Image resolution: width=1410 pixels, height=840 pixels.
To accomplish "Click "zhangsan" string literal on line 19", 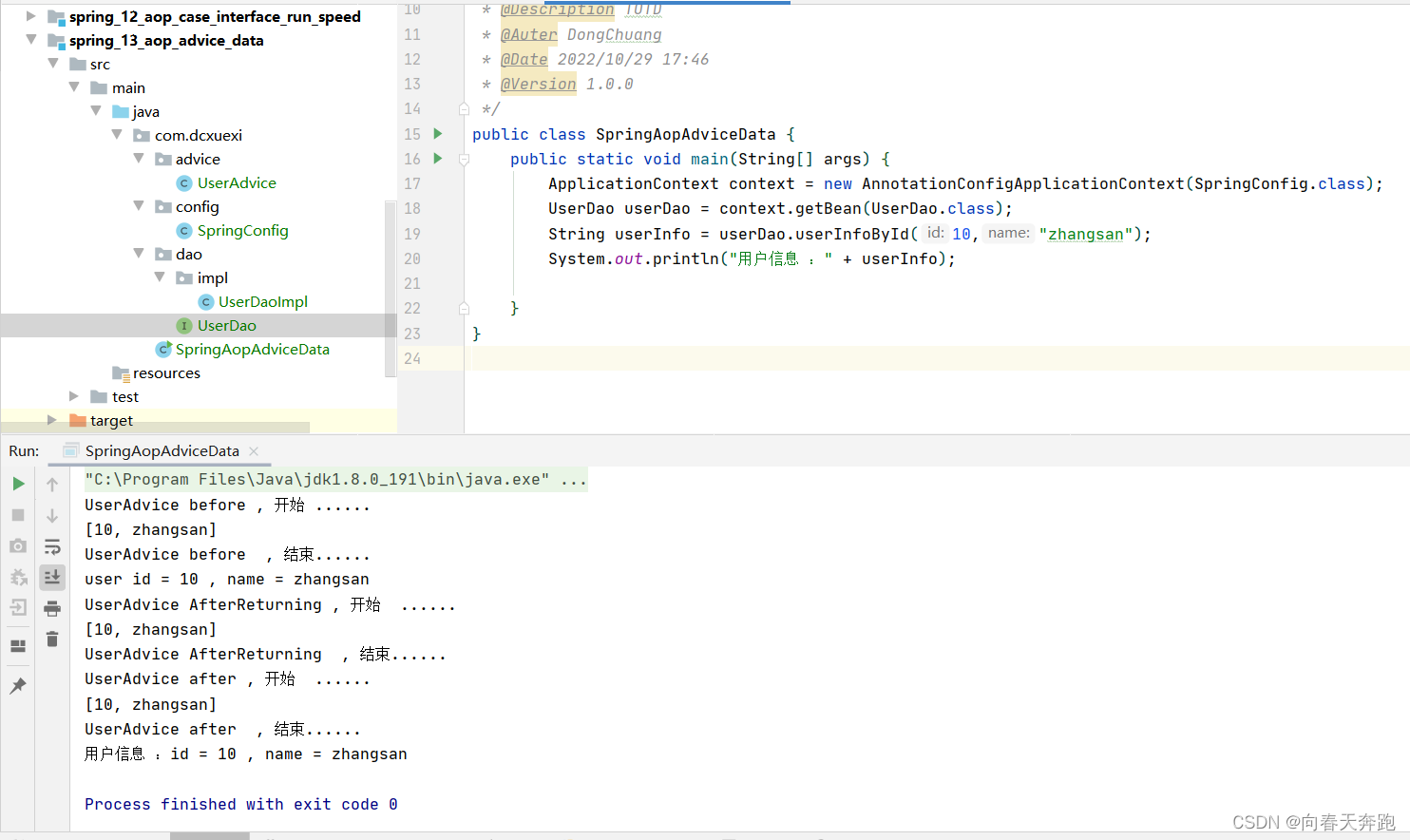I will (1086, 234).
